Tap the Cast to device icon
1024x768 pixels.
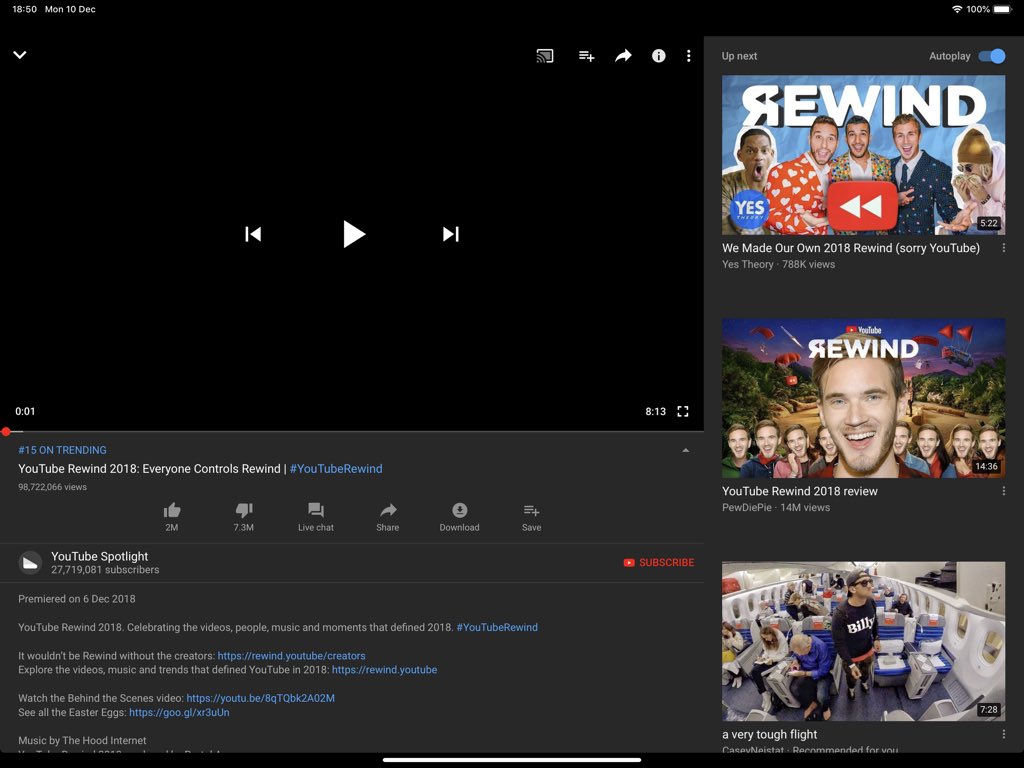coord(545,56)
